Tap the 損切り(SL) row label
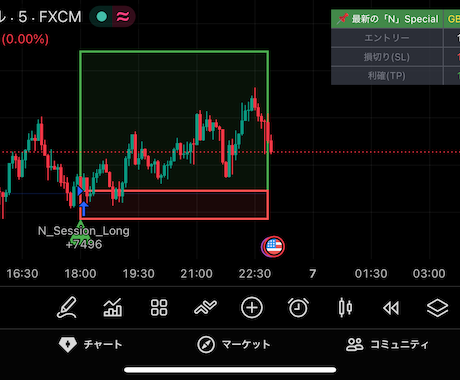Viewport: 460px width, 380px height. (x=387, y=57)
